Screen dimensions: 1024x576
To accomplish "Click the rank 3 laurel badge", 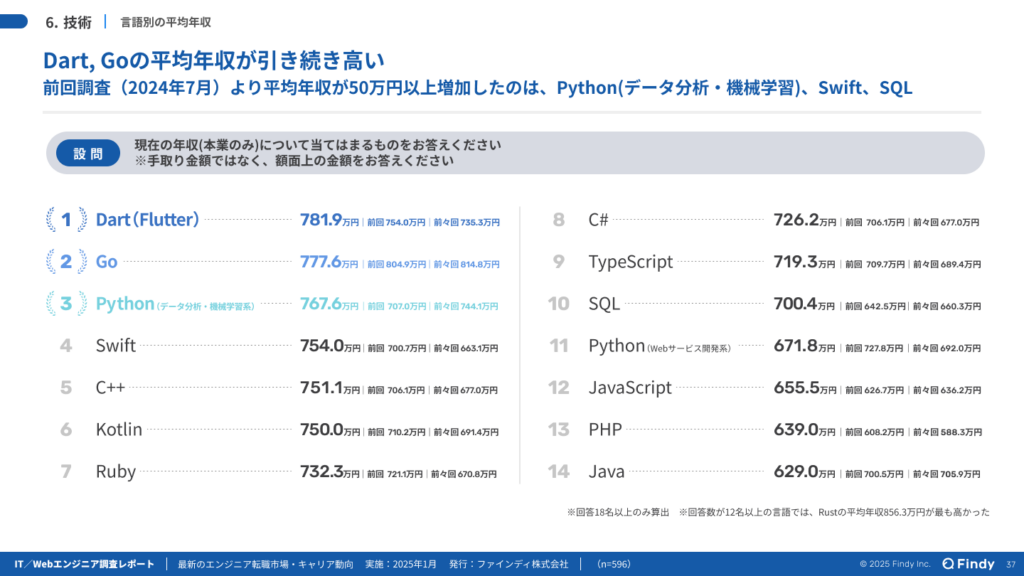I will (66, 304).
